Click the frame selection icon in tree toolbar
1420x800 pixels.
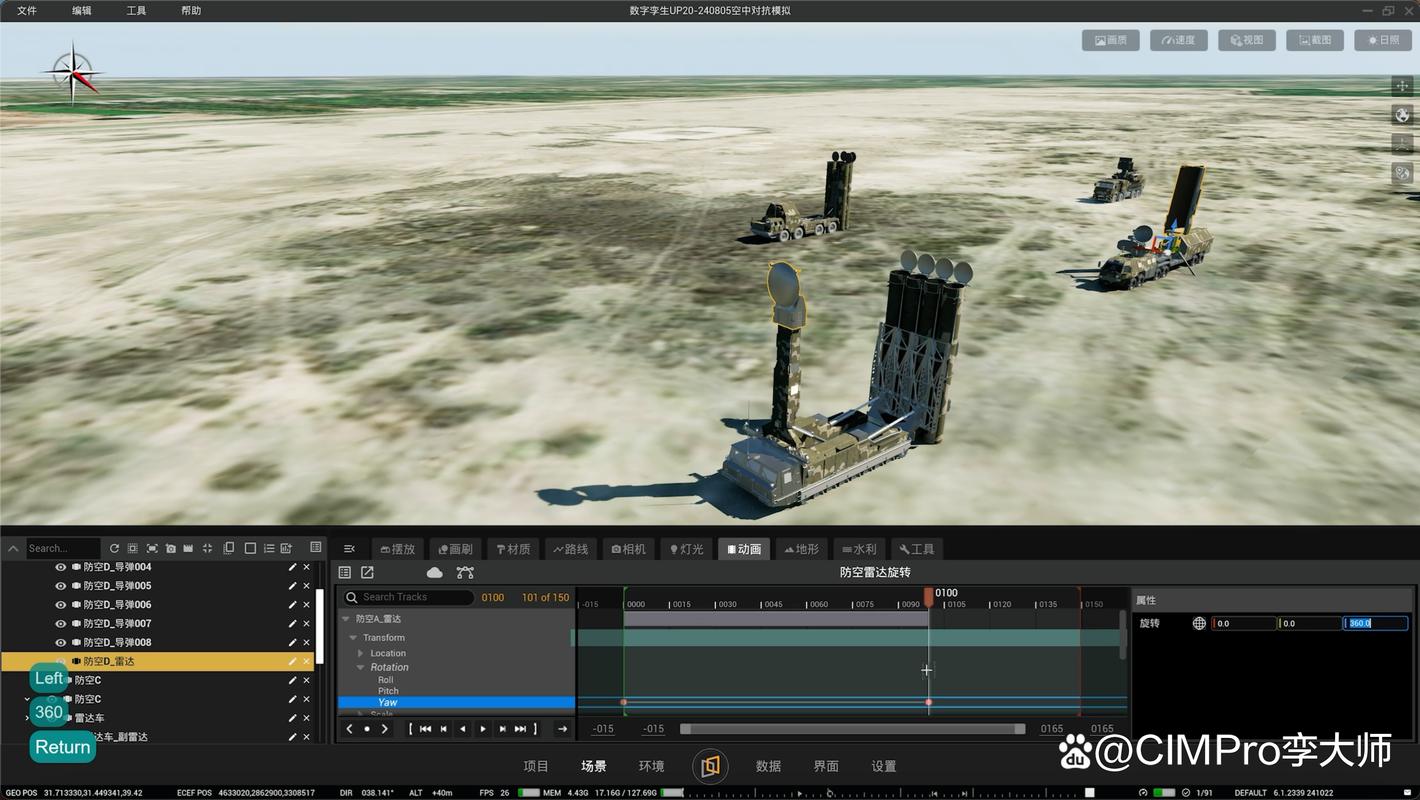[133, 548]
